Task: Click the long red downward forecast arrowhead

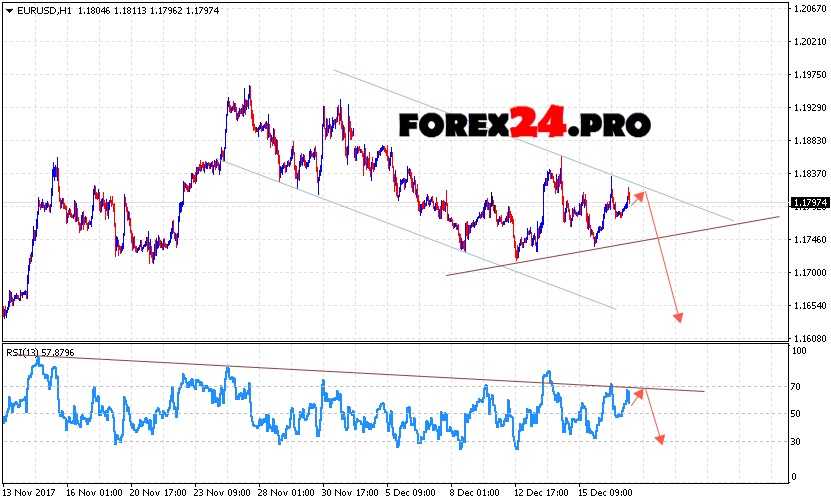Action: pyautogui.click(x=679, y=316)
